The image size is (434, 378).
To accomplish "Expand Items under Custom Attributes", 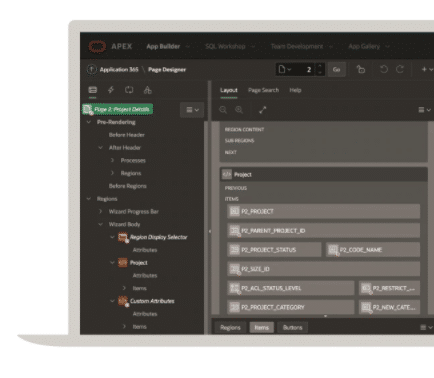I will (124, 326).
